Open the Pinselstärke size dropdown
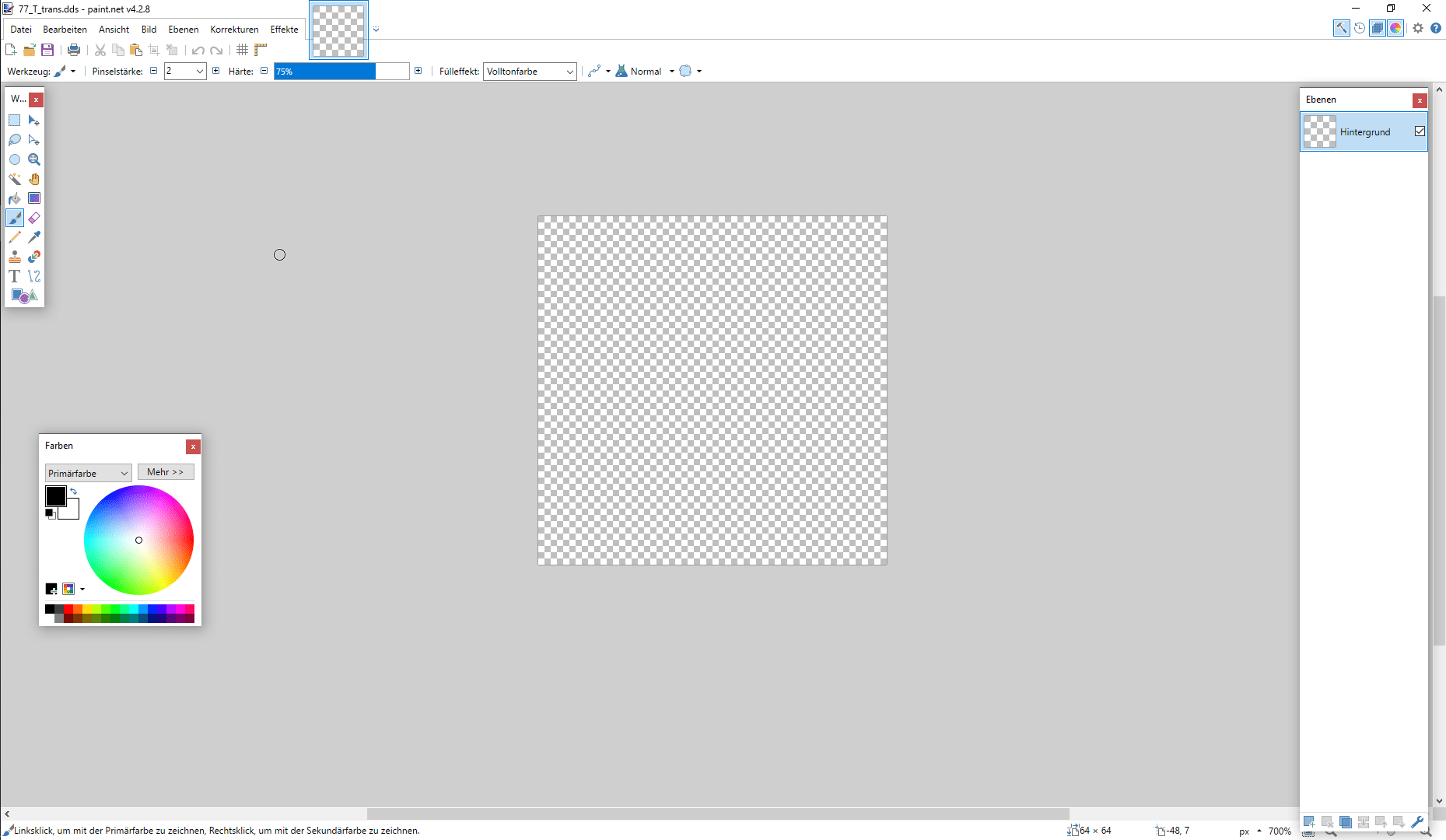 click(200, 72)
